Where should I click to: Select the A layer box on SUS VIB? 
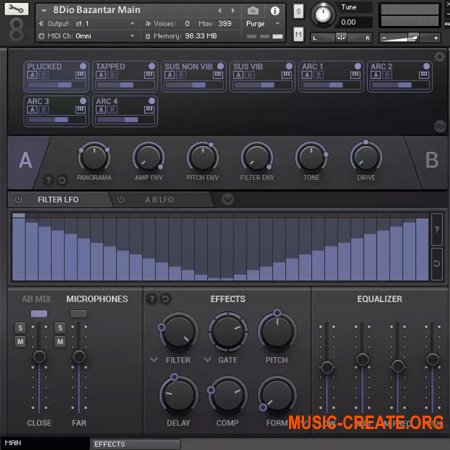pos(238,75)
